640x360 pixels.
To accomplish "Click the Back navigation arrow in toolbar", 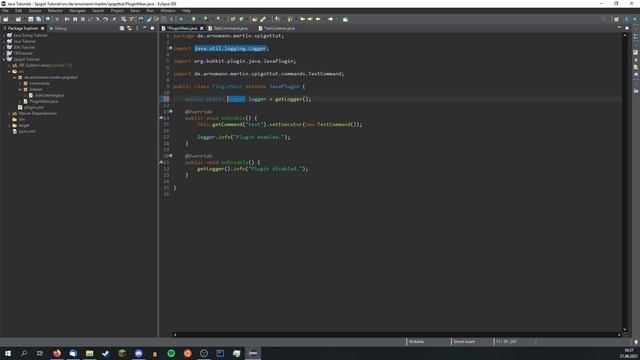I will click(x=318, y=19).
